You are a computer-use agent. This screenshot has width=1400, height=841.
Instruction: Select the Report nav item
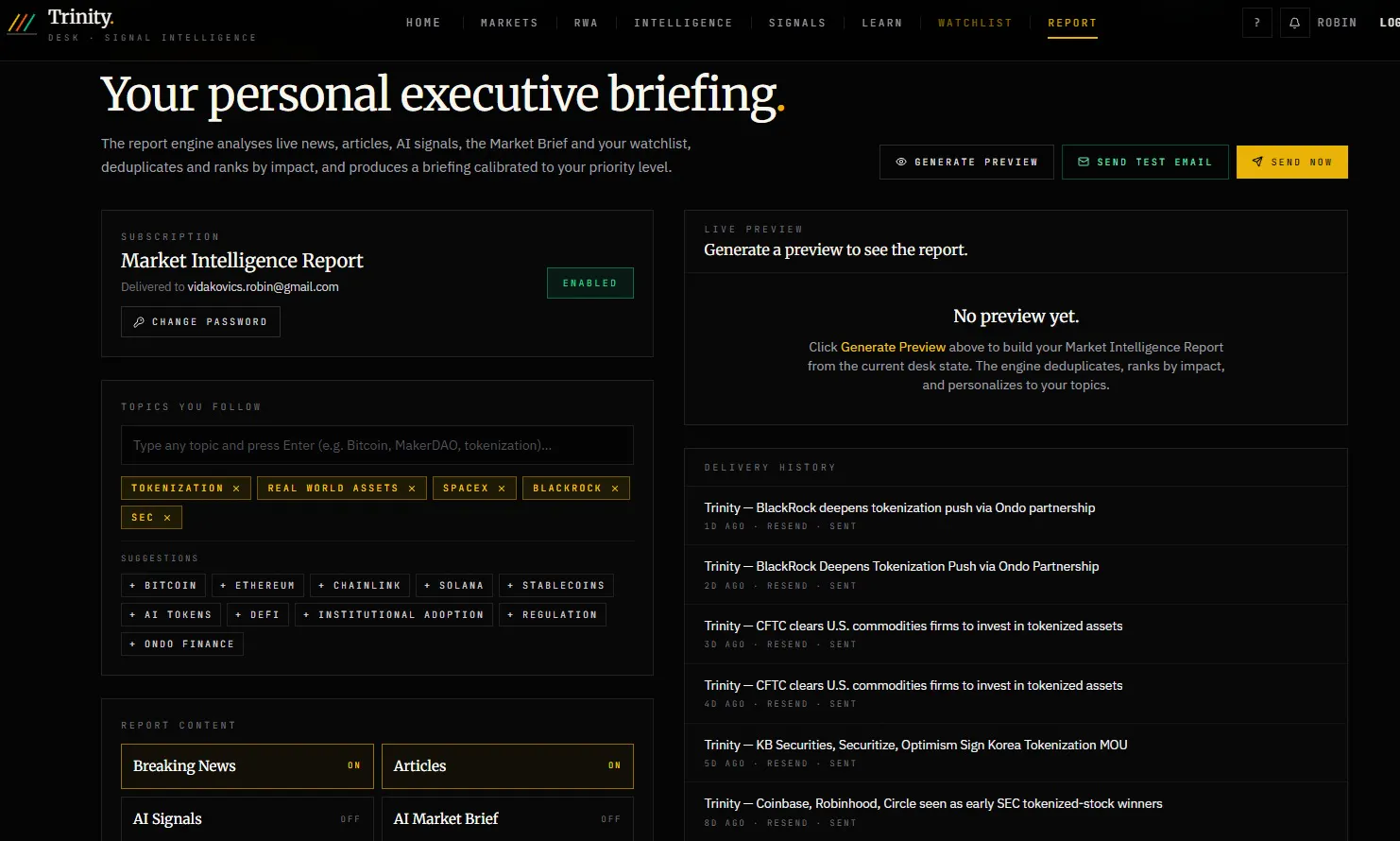click(1072, 23)
